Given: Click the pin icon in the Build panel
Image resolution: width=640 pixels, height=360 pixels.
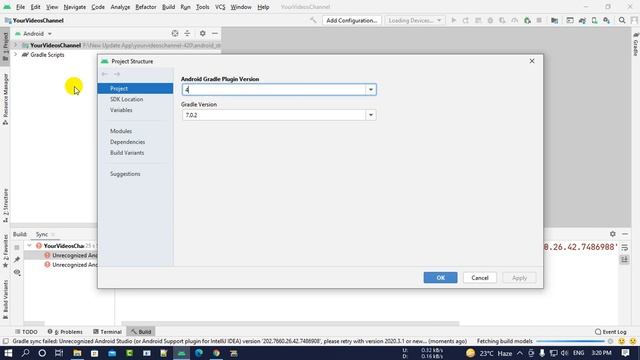Looking at the screenshot, I should coord(17,260).
